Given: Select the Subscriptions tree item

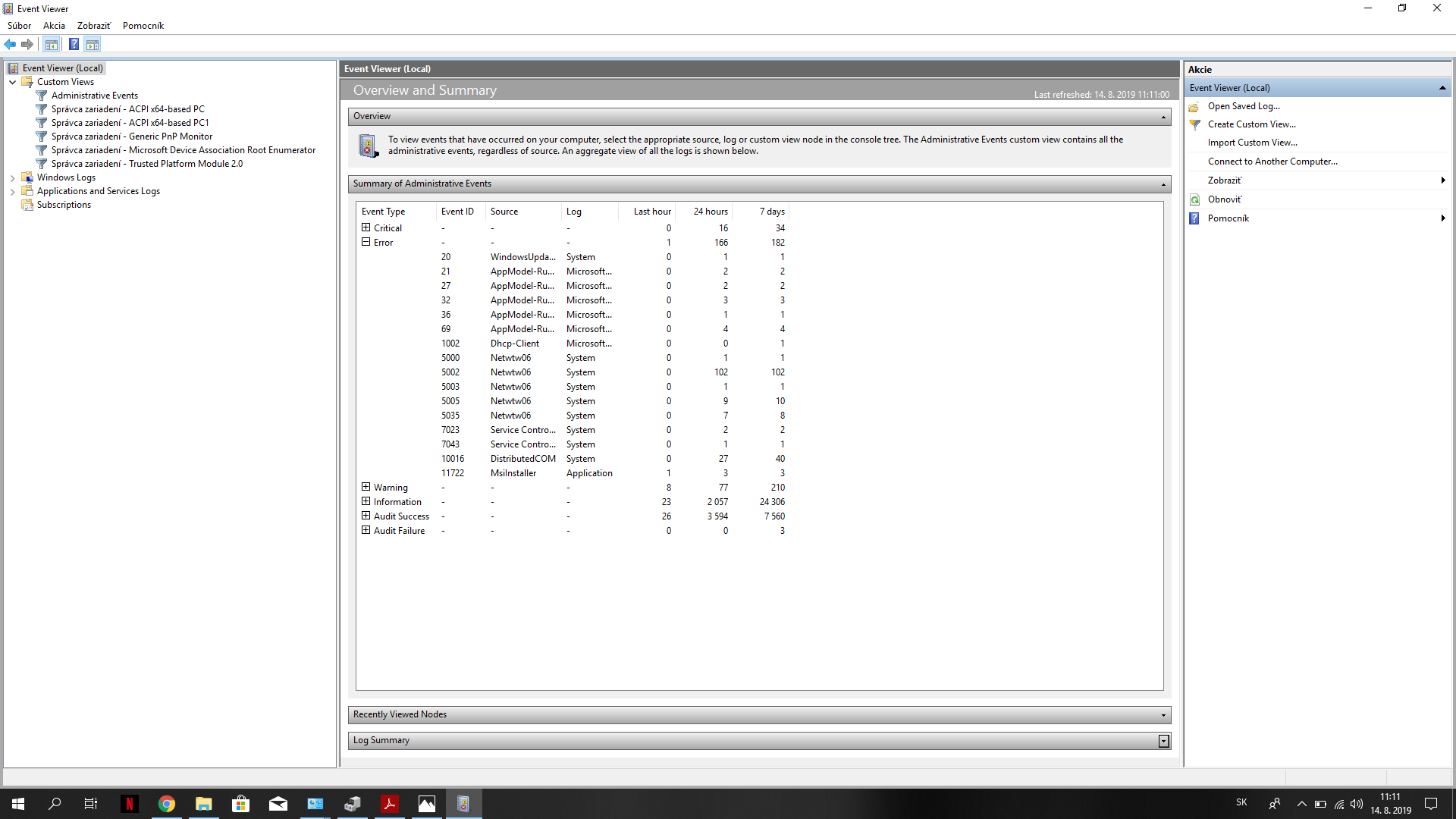Looking at the screenshot, I should (x=64, y=205).
